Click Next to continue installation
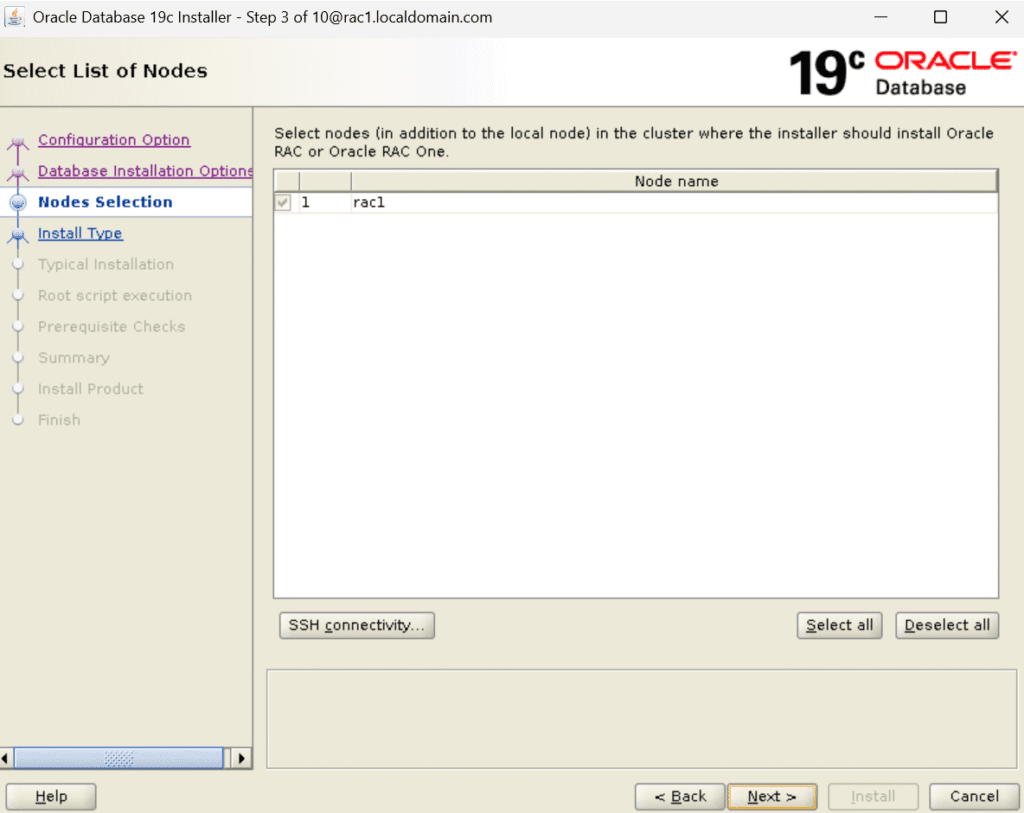 [771, 796]
